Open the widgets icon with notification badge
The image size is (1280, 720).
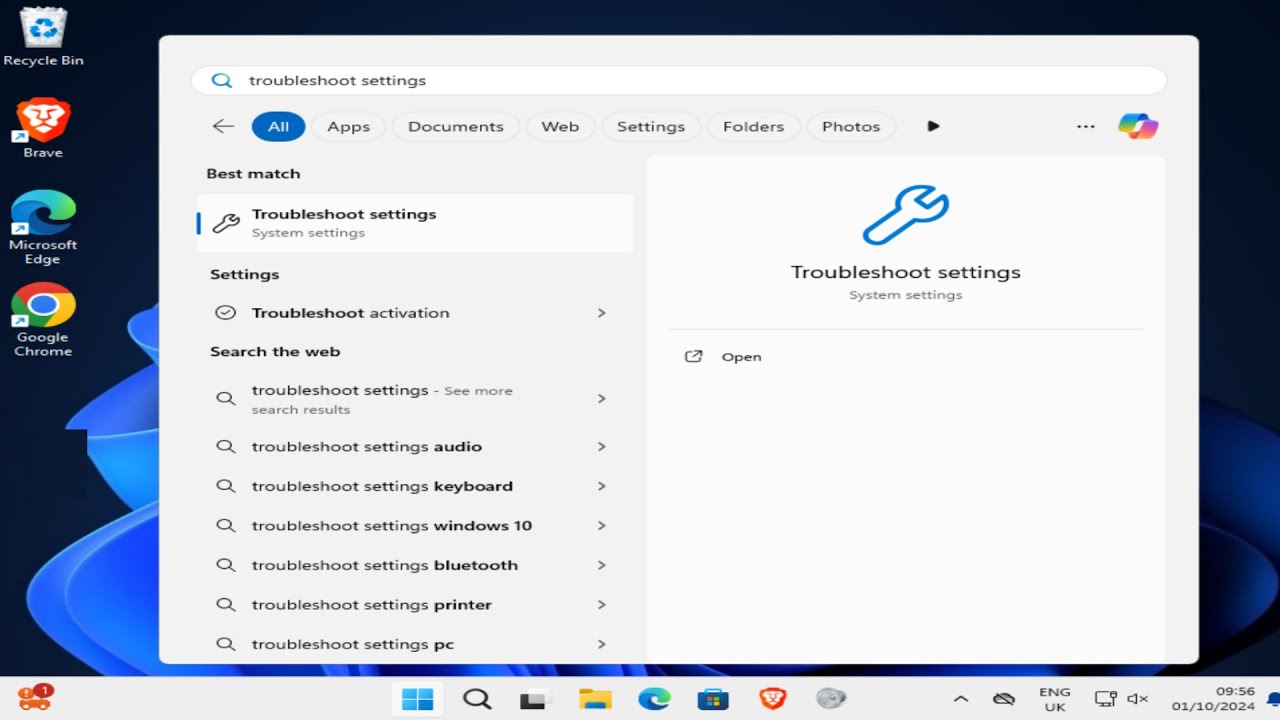[x=35, y=697]
